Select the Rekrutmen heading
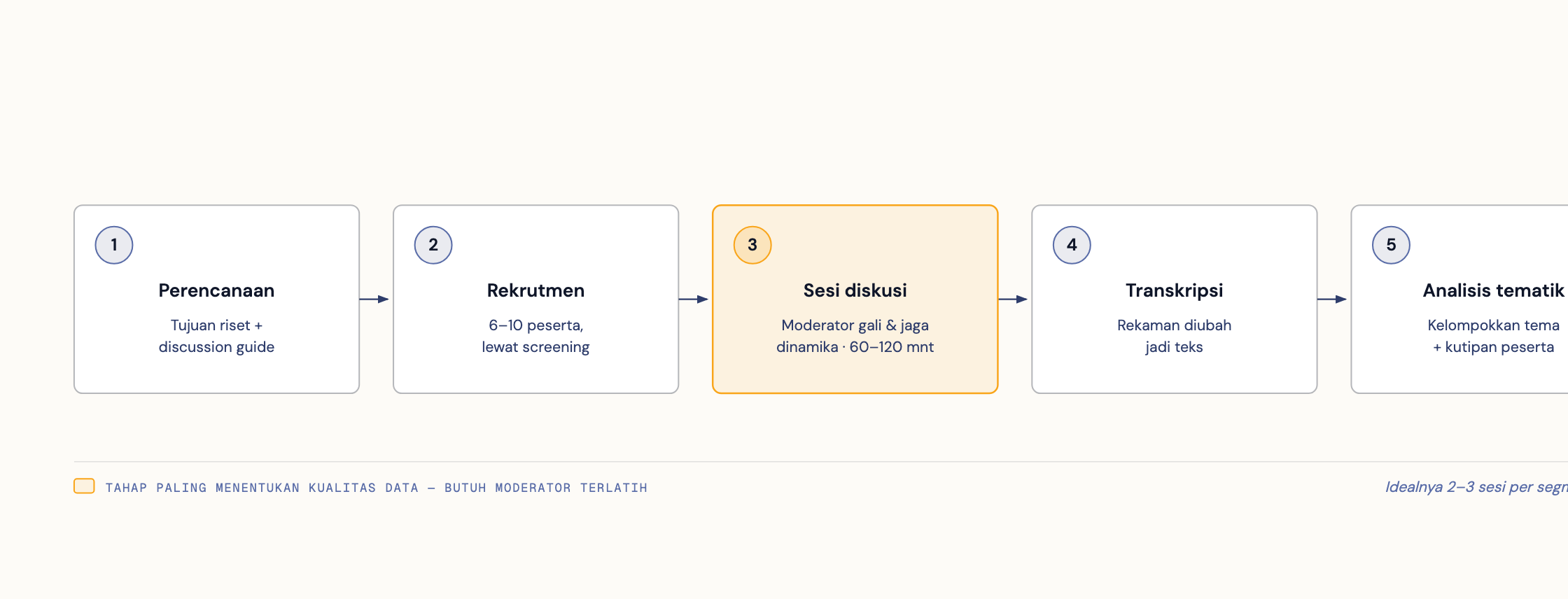The width and height of the screenshot is (1568, 599). click(x=535, y=290)
